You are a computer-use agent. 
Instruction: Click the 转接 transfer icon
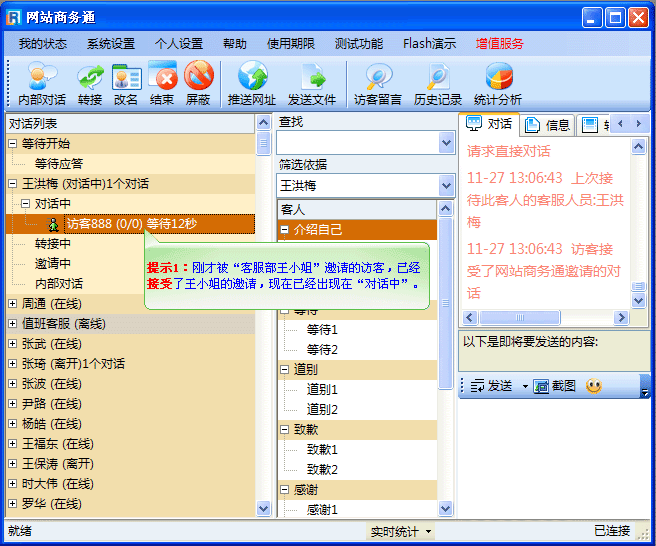pyautogui.click(x=90, y=78)
